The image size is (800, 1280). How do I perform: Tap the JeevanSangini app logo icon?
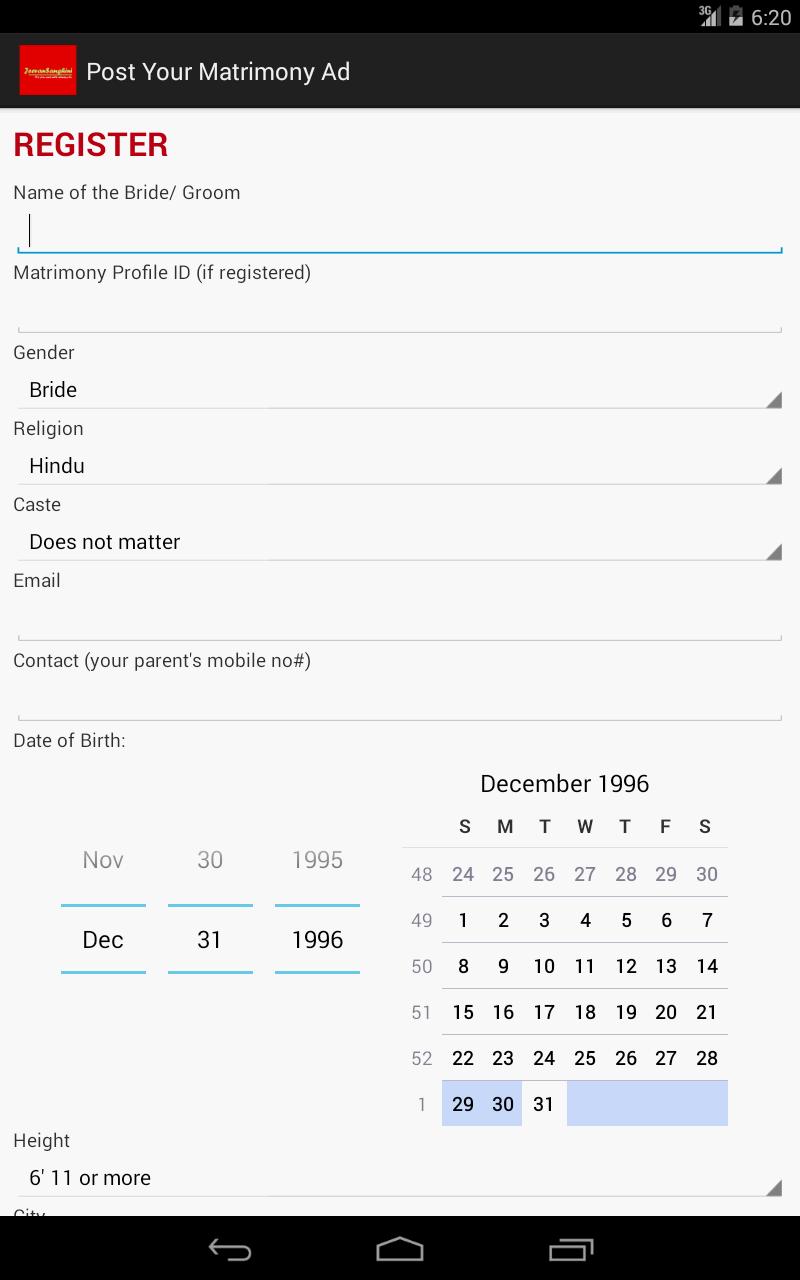[47, 71]
